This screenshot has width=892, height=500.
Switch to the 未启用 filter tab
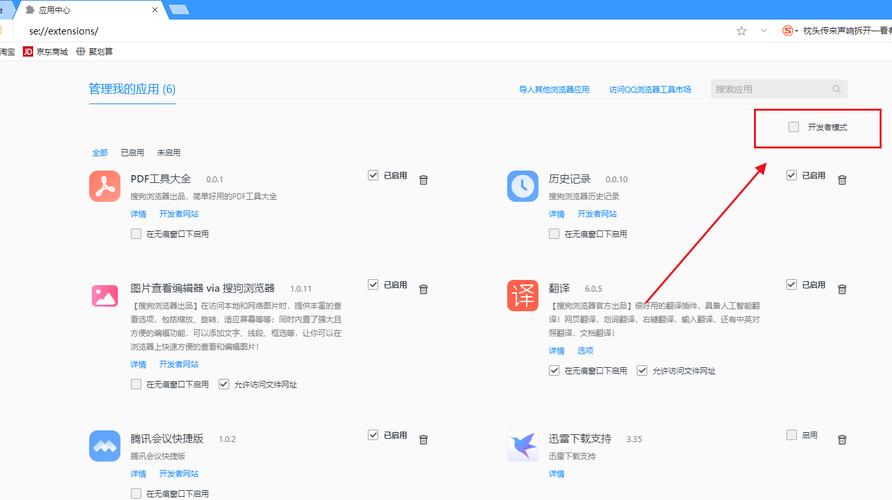[x=168, y=153]
